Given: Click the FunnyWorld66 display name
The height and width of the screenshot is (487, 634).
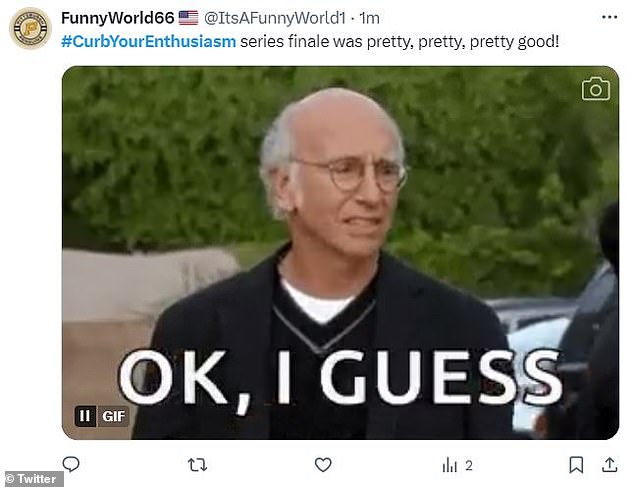Looking at the screenshot, I should tap(118, 18).
